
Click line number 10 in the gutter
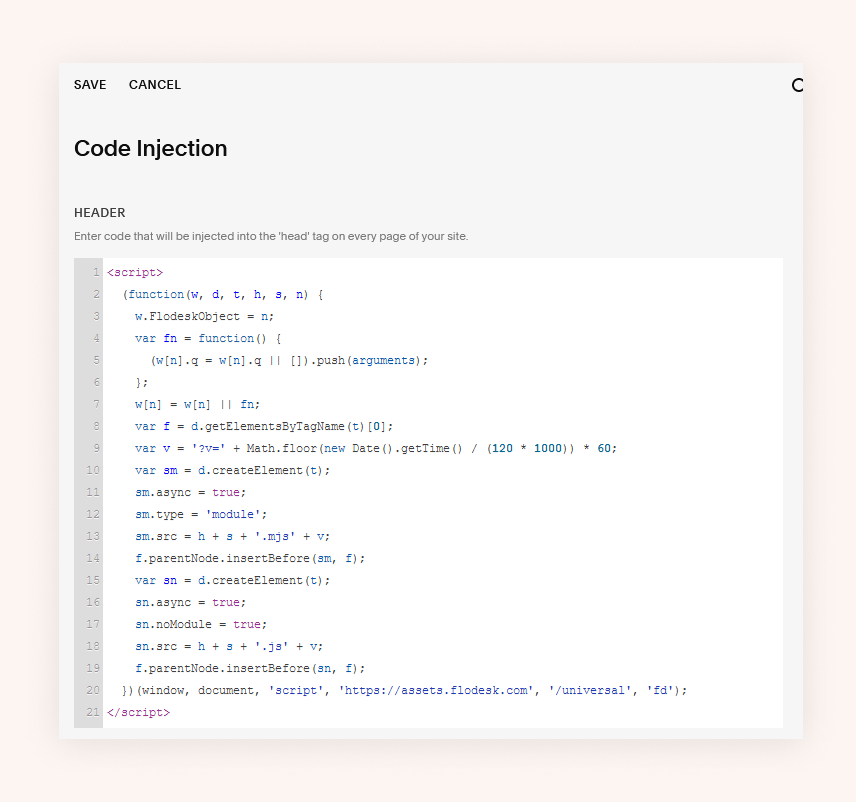[94, 470]
